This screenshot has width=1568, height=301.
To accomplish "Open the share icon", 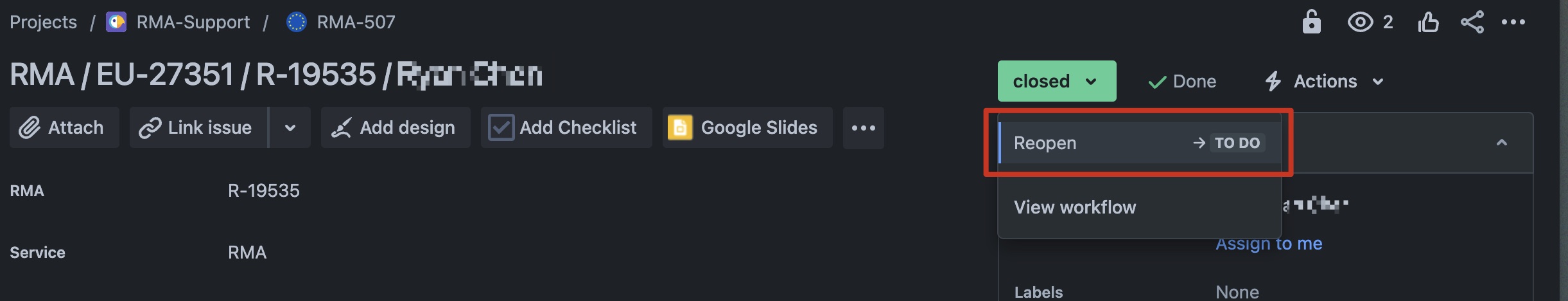I will click(x=1472, y=22).
